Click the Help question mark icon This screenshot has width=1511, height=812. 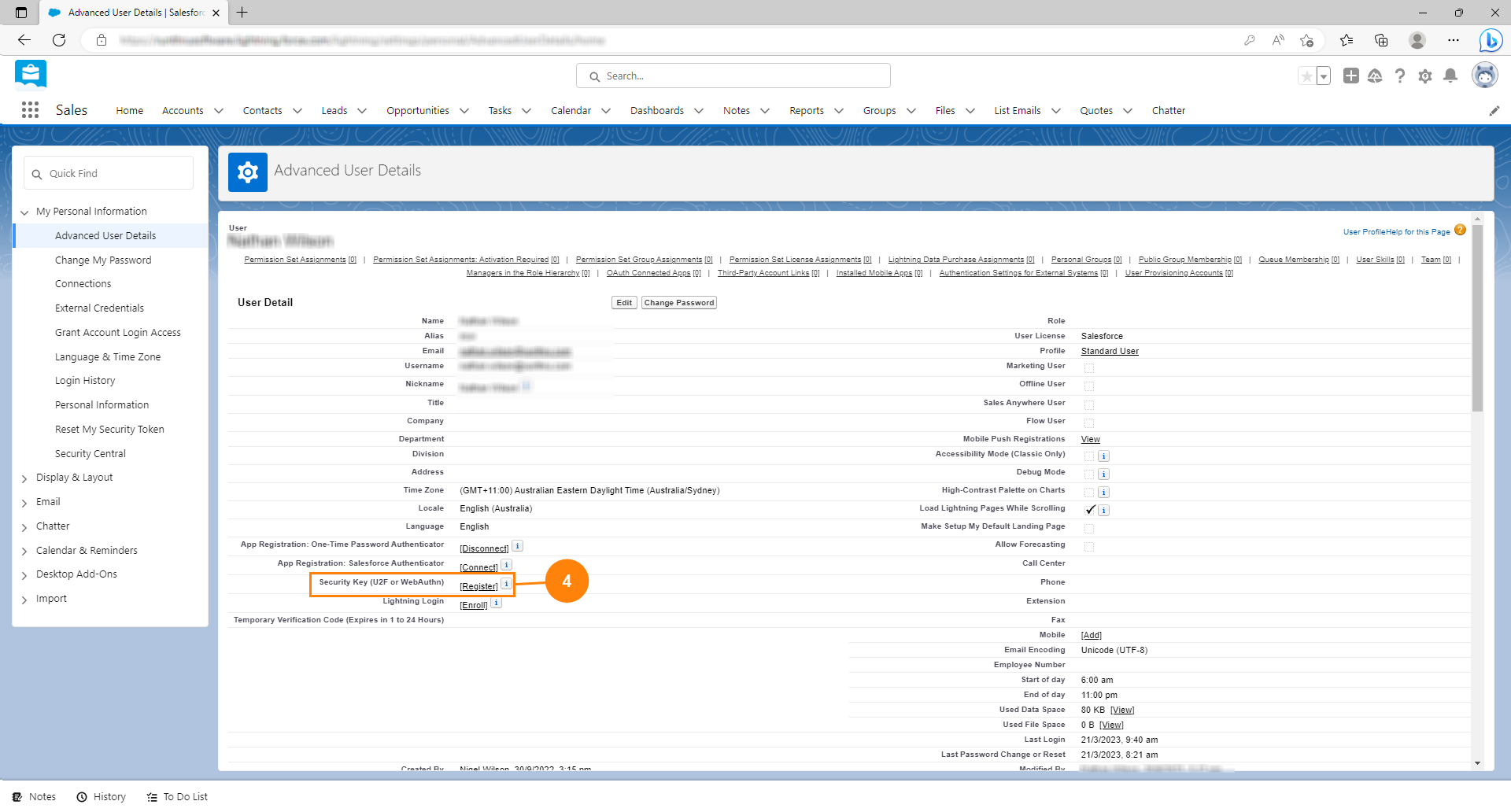pyautogui.click(x=1399, y=76)
